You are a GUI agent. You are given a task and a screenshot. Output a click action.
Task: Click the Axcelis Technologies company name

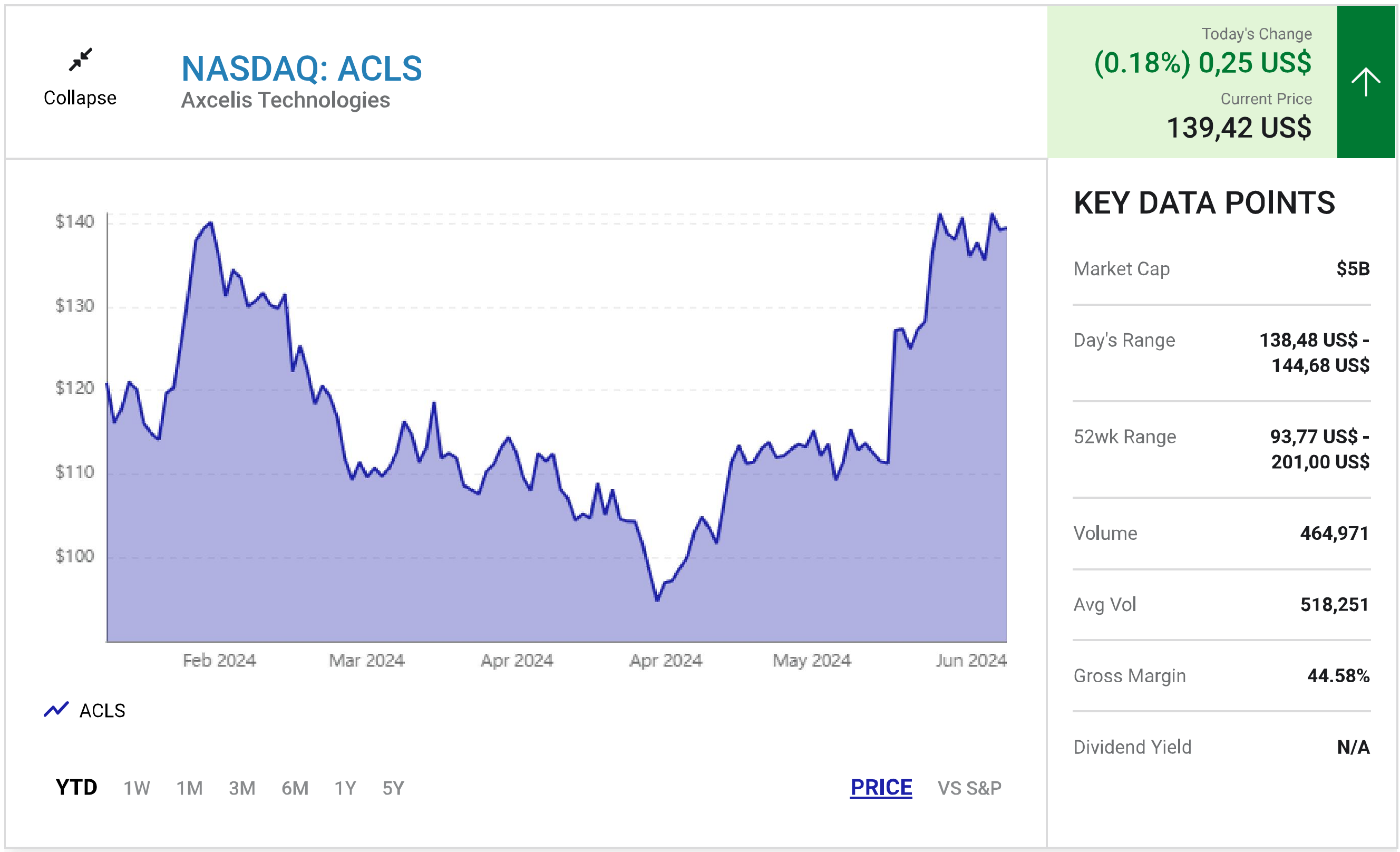click(285, 100)
